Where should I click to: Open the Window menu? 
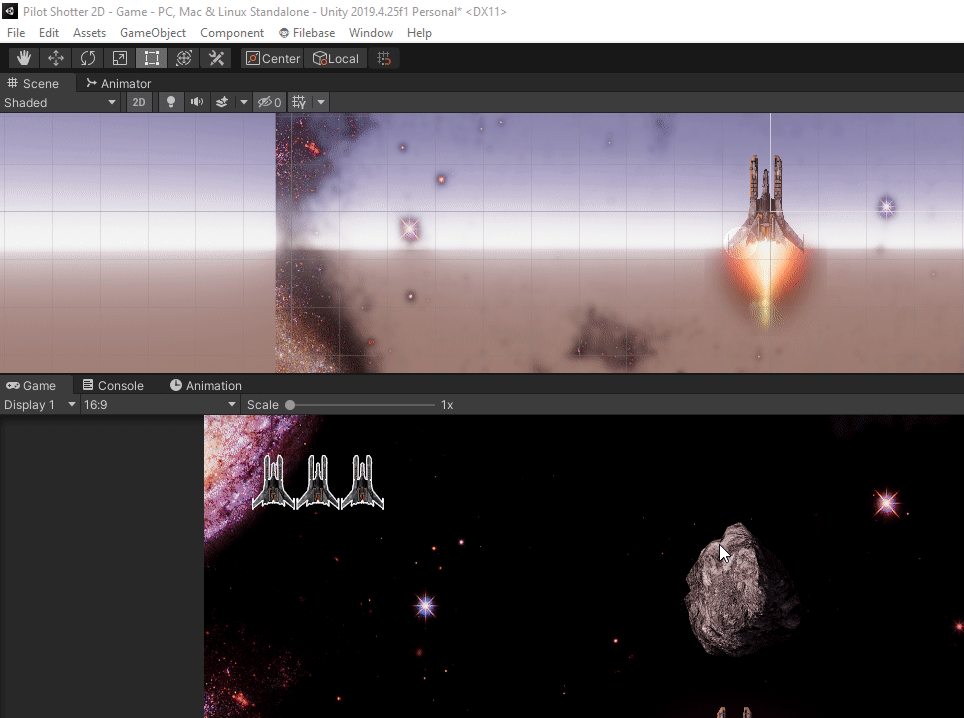(371, 33)
